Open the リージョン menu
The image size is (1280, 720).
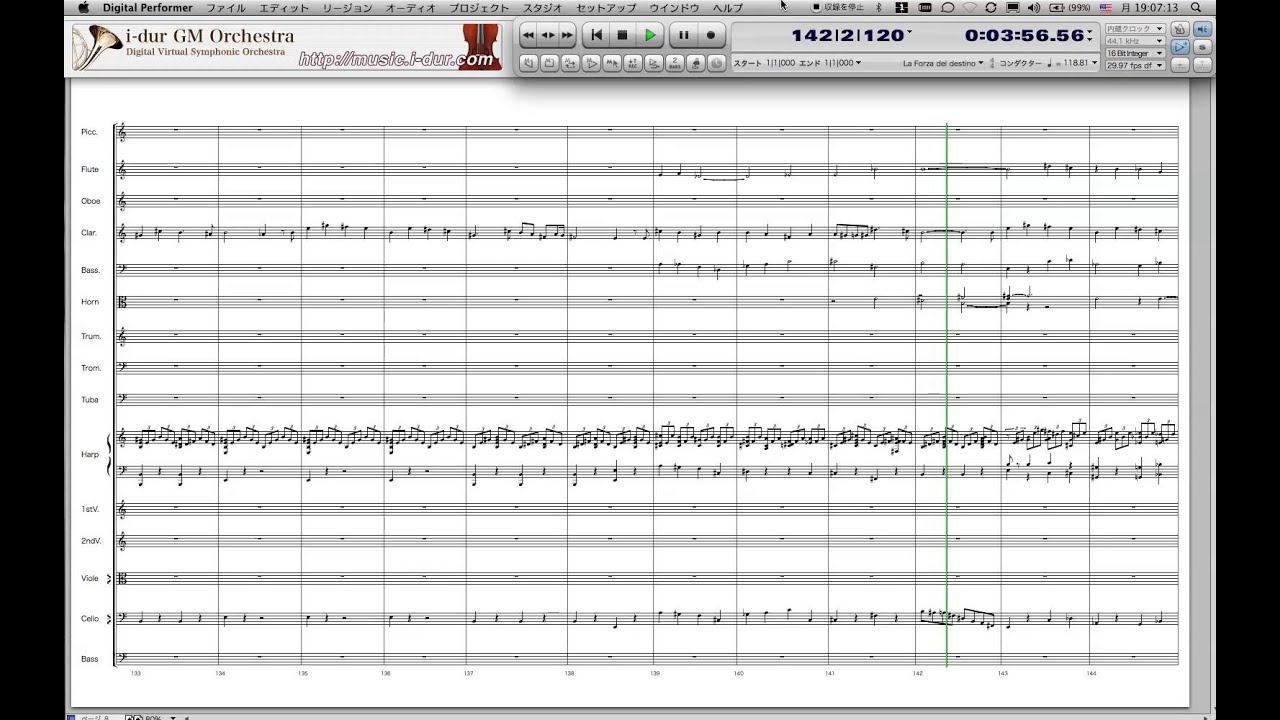[347, 8]
